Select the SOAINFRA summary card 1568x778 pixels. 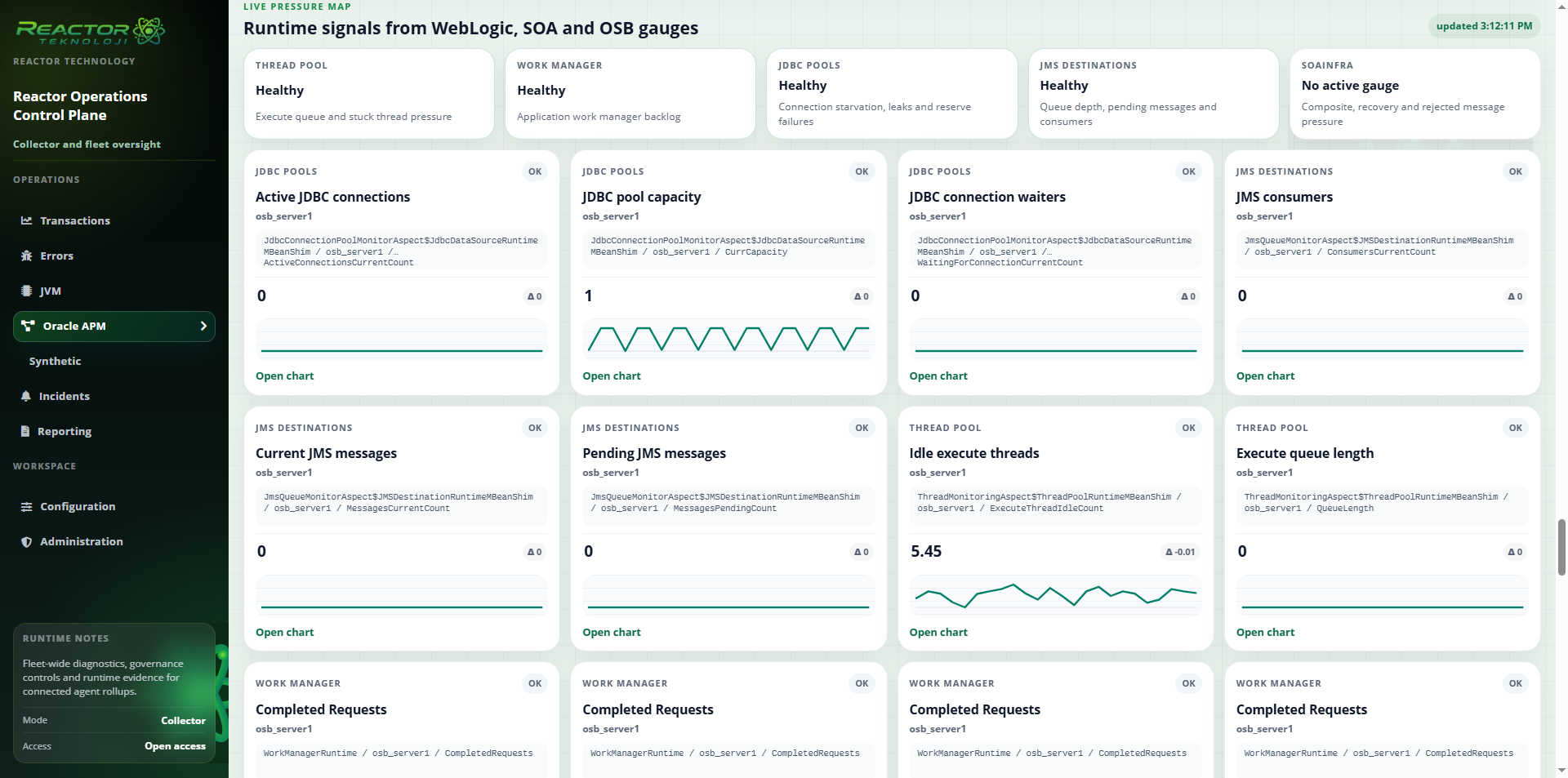(x=1414, y=94)
